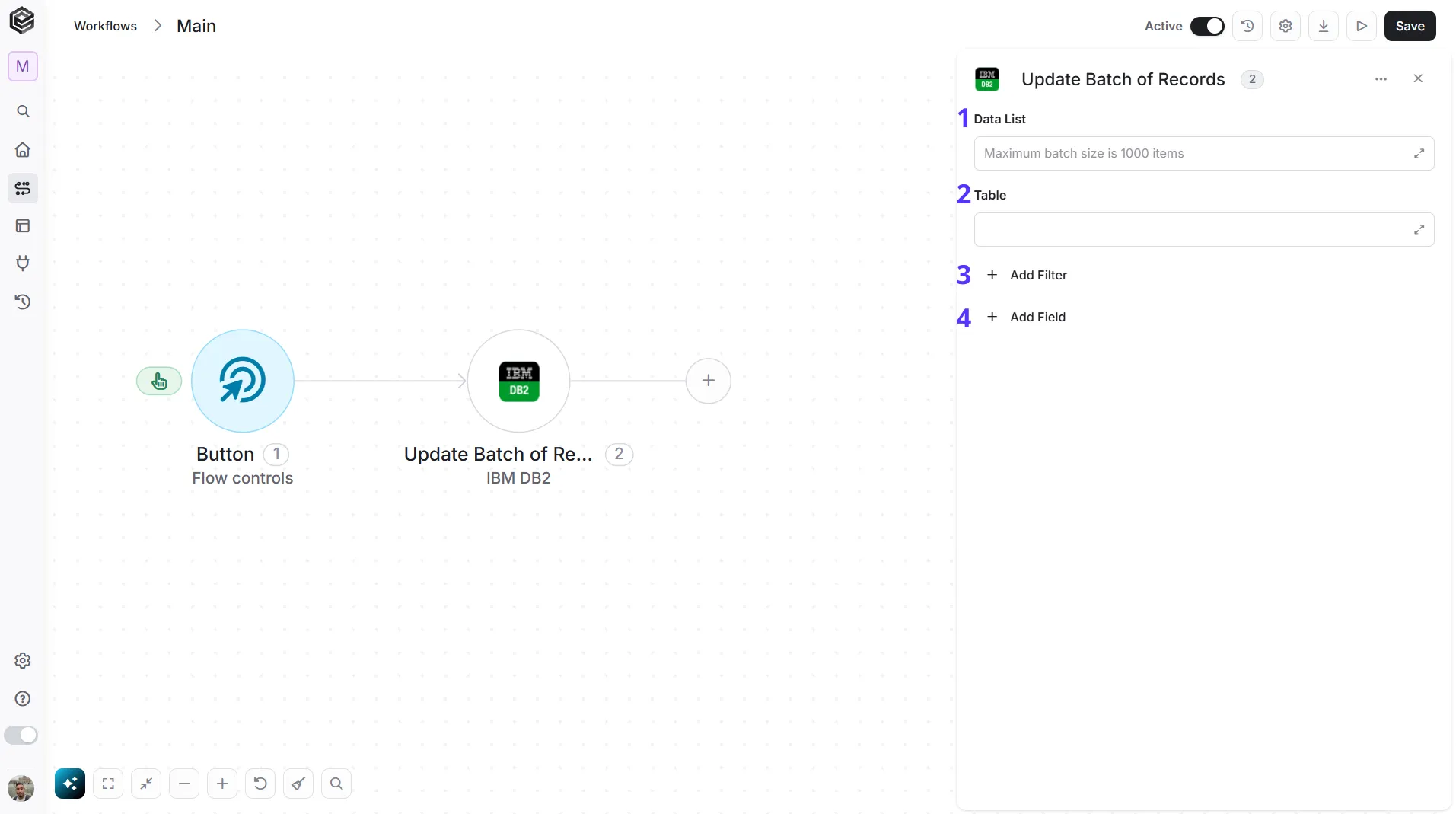Open the user profile avatar

[x=21, y=788]
